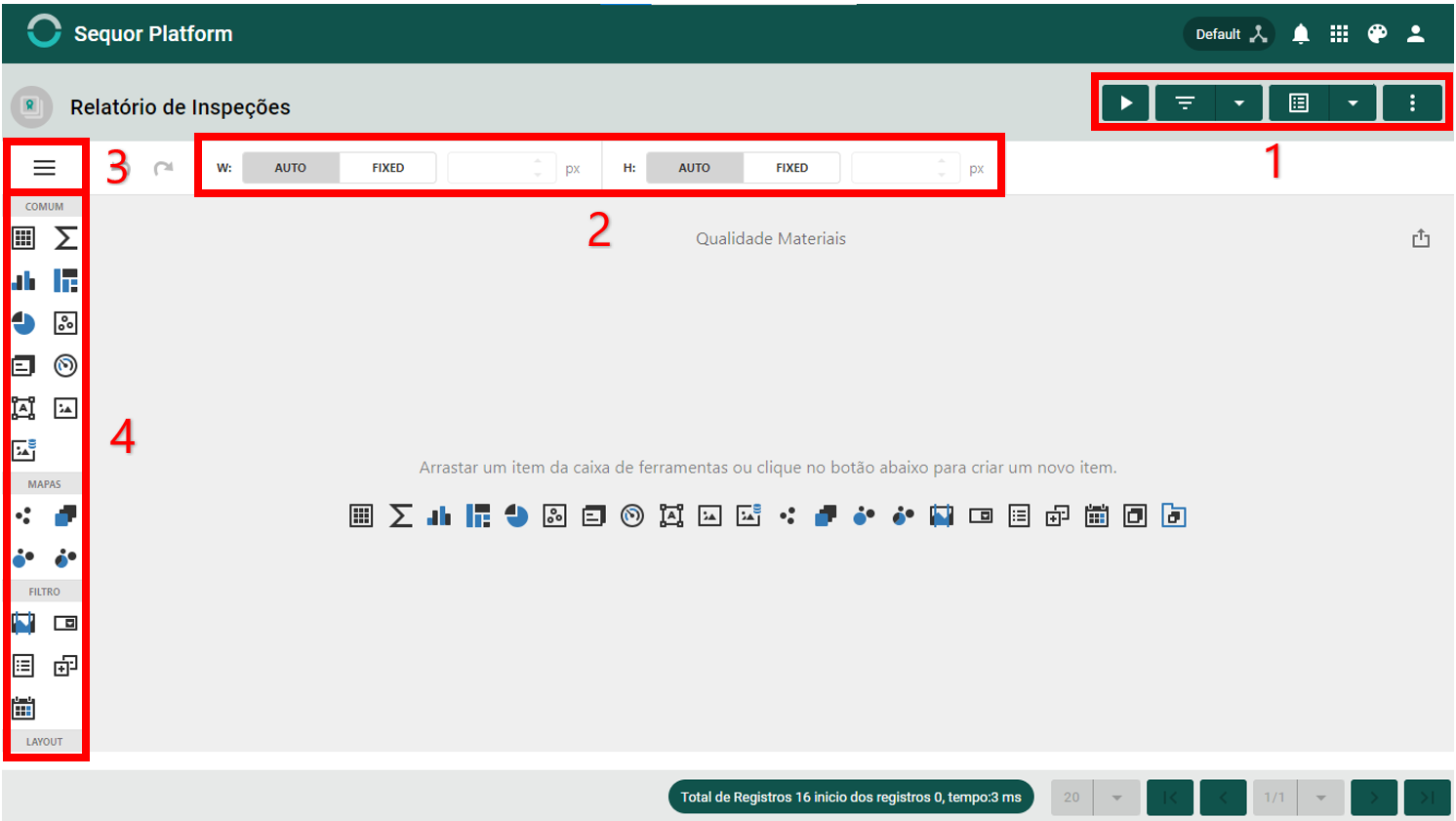Click the list view button in report toolbar
The width and height of the screenshot is (1456, 821).
[1299, 103]
